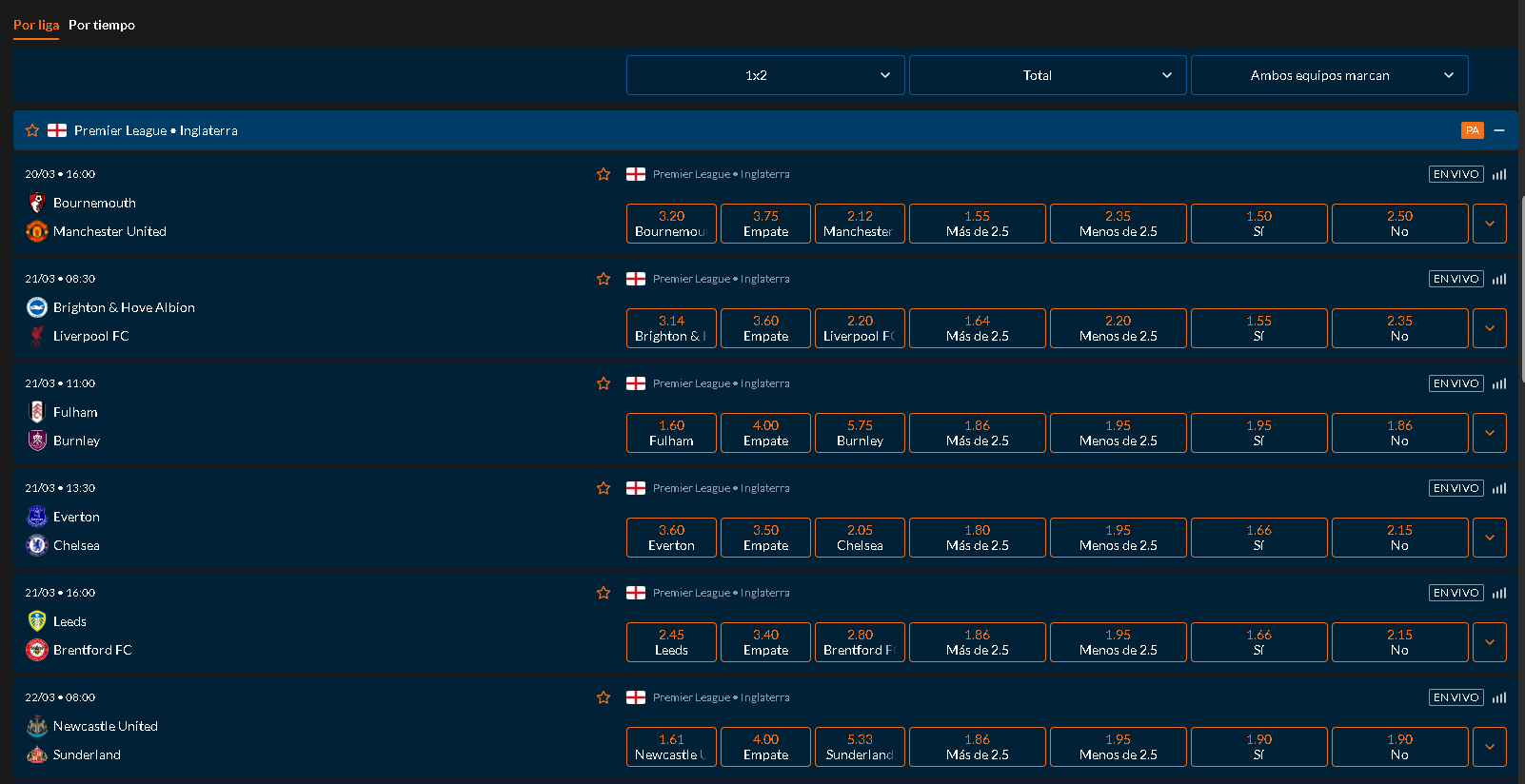Click Leeds club crest
The height and width of the screenshot is (784, 1525).
pos(37,621)
